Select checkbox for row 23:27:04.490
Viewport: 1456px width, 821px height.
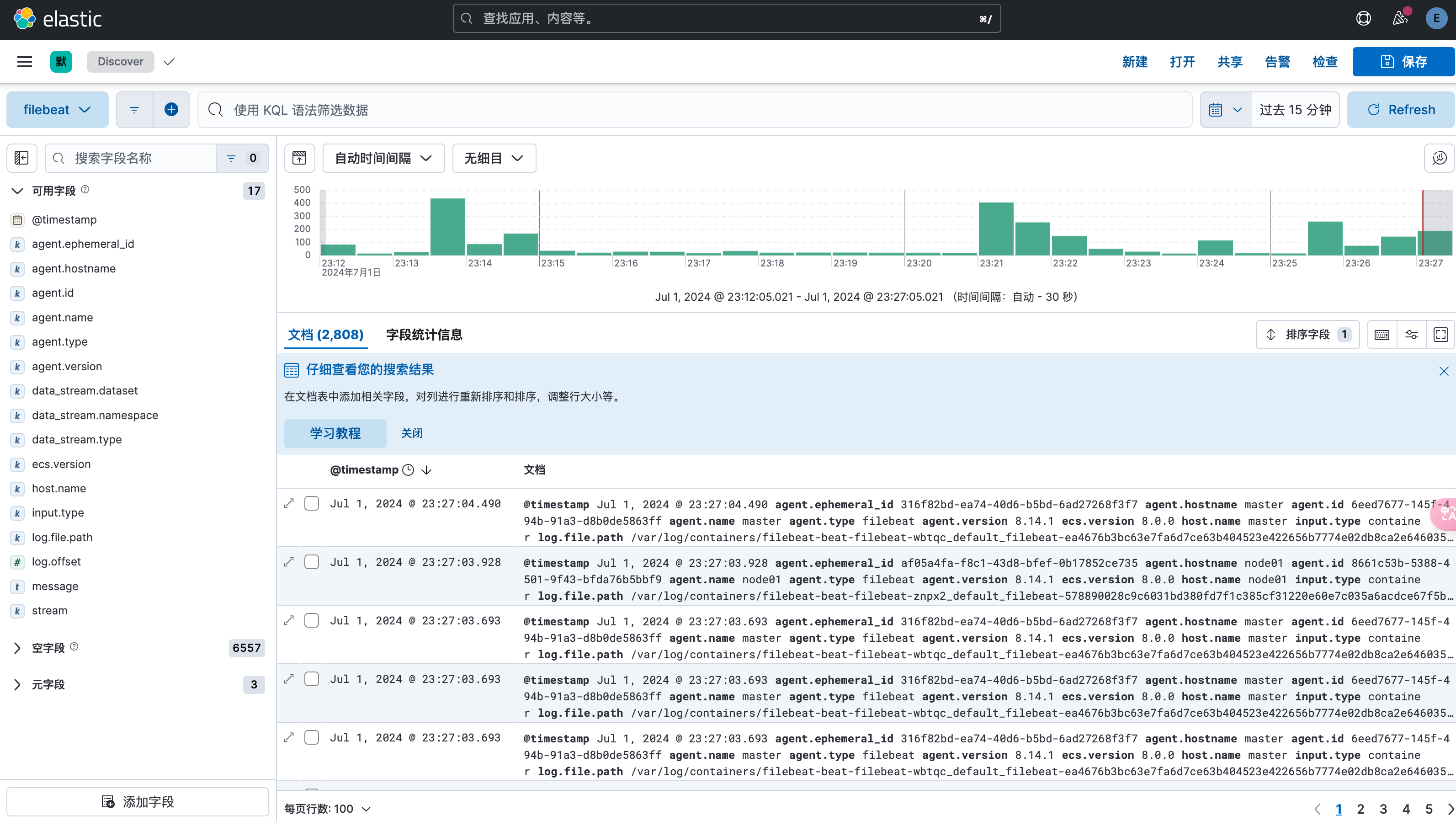click(311, 503)
